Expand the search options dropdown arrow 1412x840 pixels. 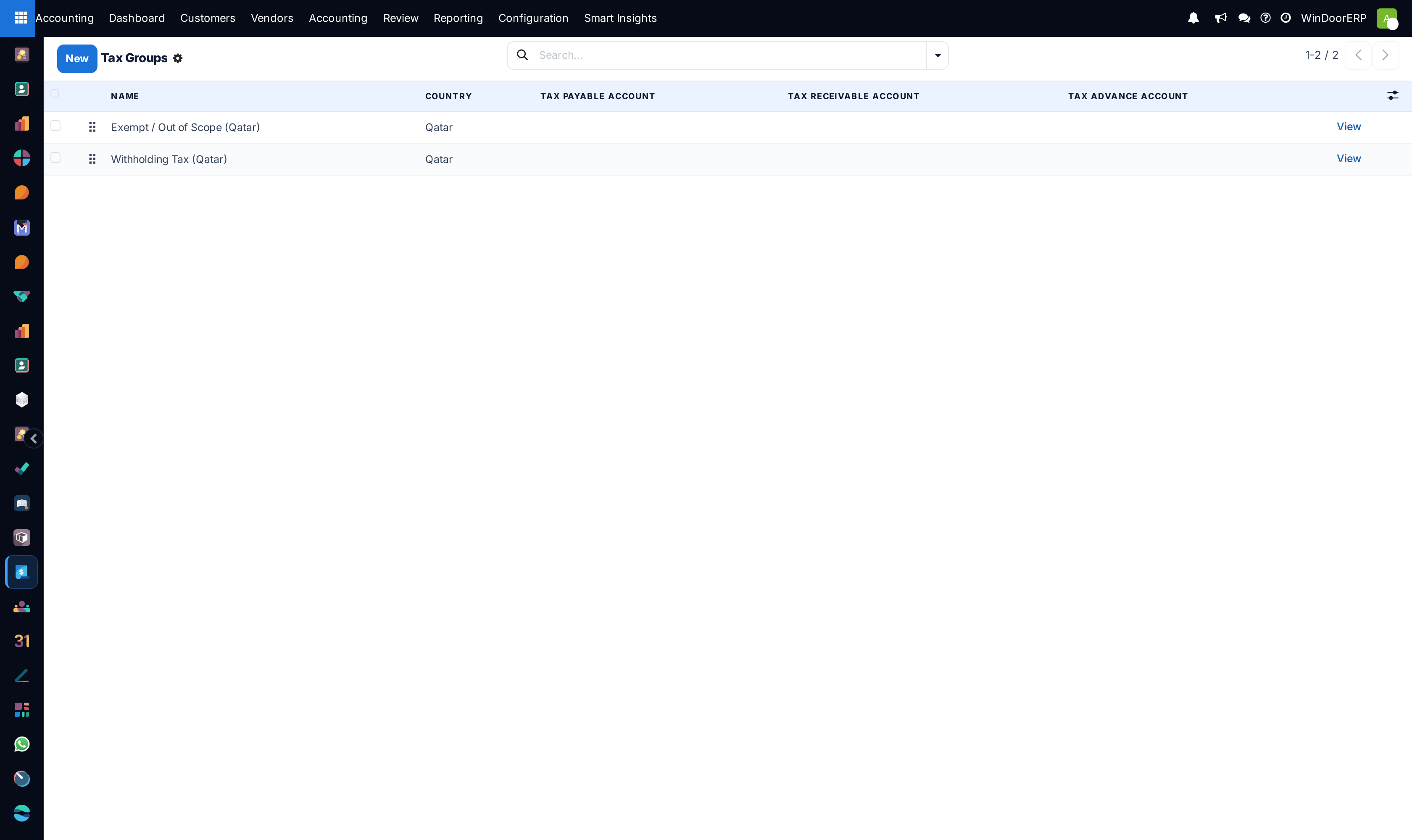click(x=938, y=55)
